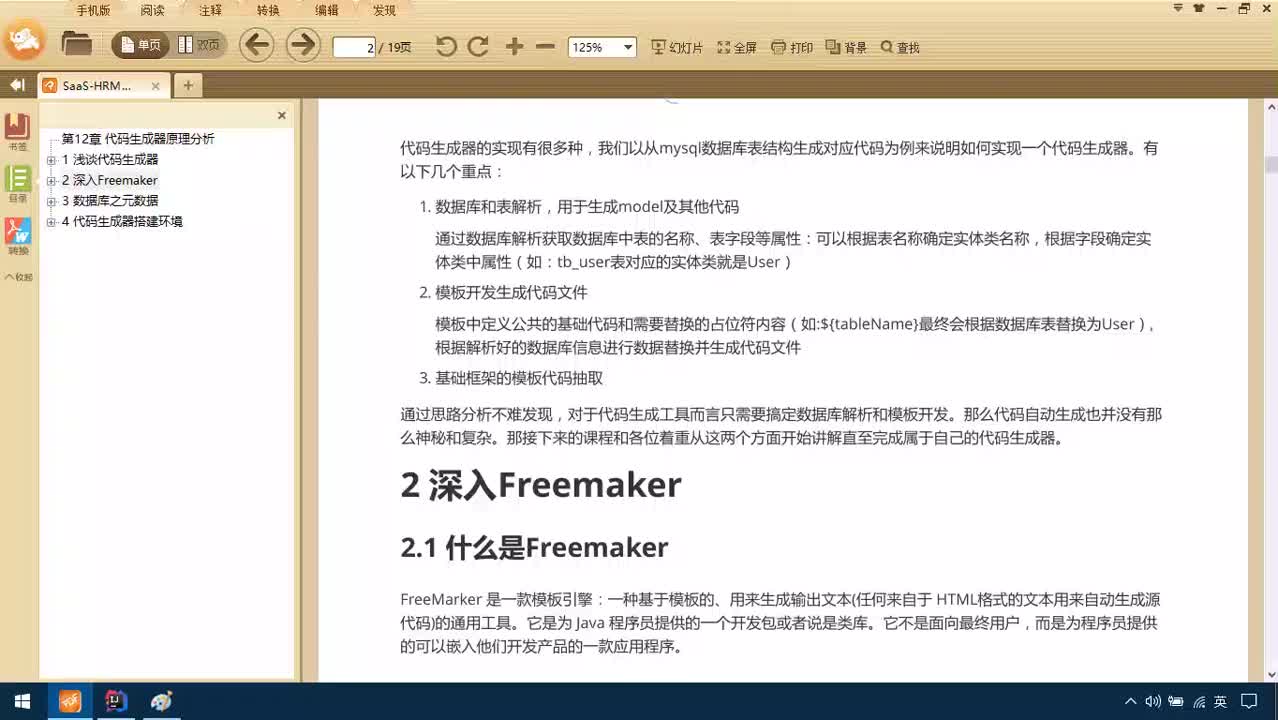
Task: Open the find tool (查找)
Action: tap(900, 47)
